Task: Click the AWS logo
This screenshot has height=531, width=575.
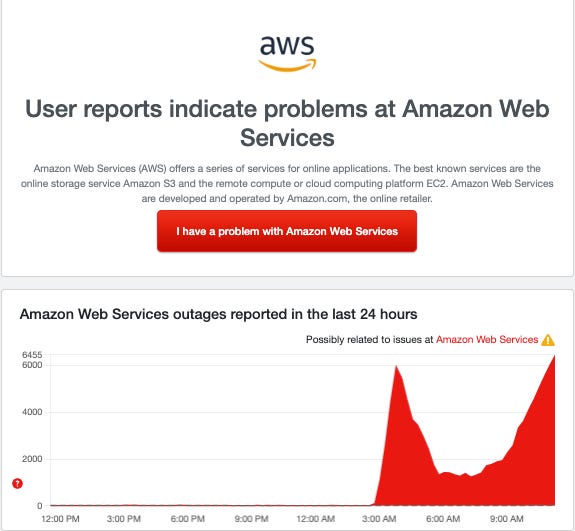Action: pyautogui.click(x=287, y=53)
